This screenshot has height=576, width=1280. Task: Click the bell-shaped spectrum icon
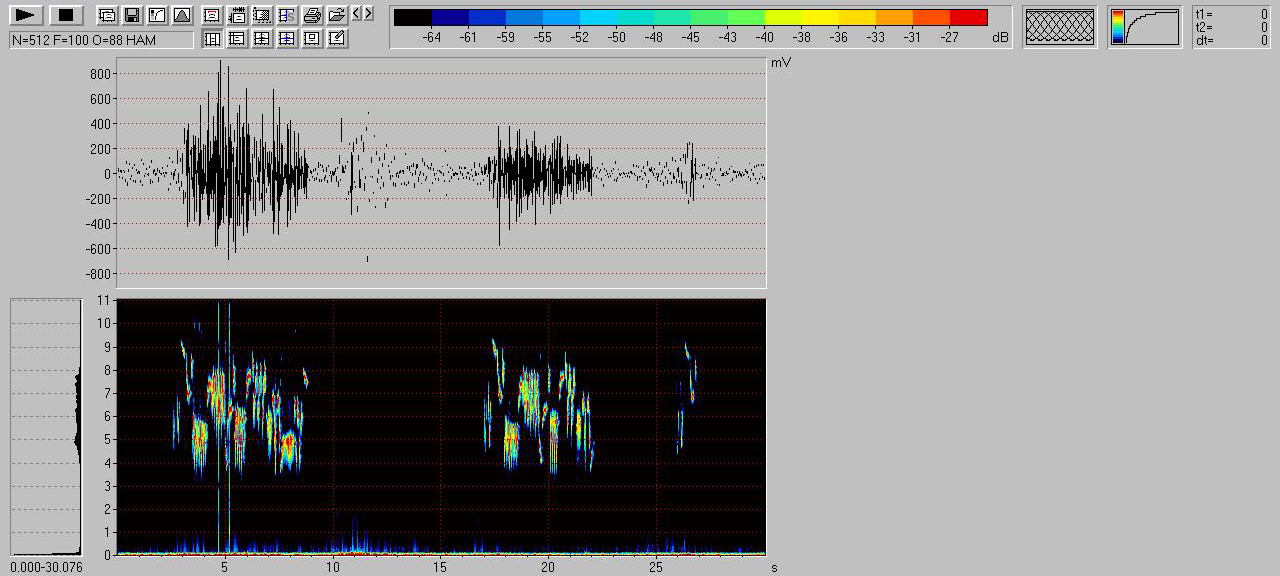(x=181, y=15)
